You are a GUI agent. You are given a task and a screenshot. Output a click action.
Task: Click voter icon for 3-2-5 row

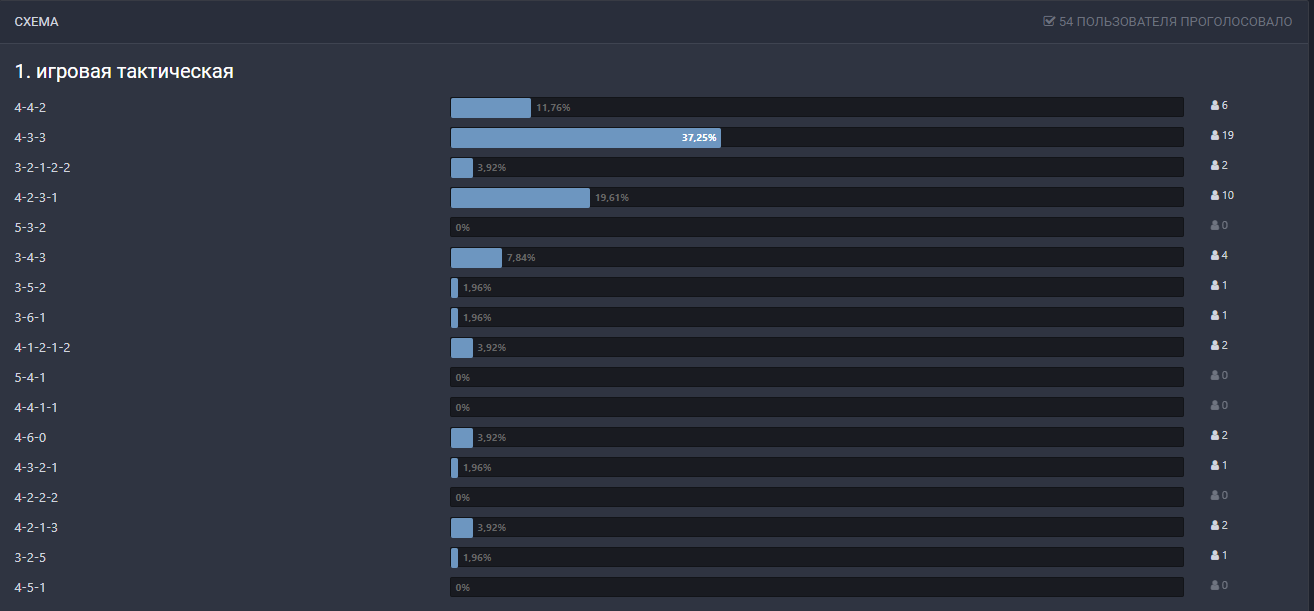(1215, 555)
